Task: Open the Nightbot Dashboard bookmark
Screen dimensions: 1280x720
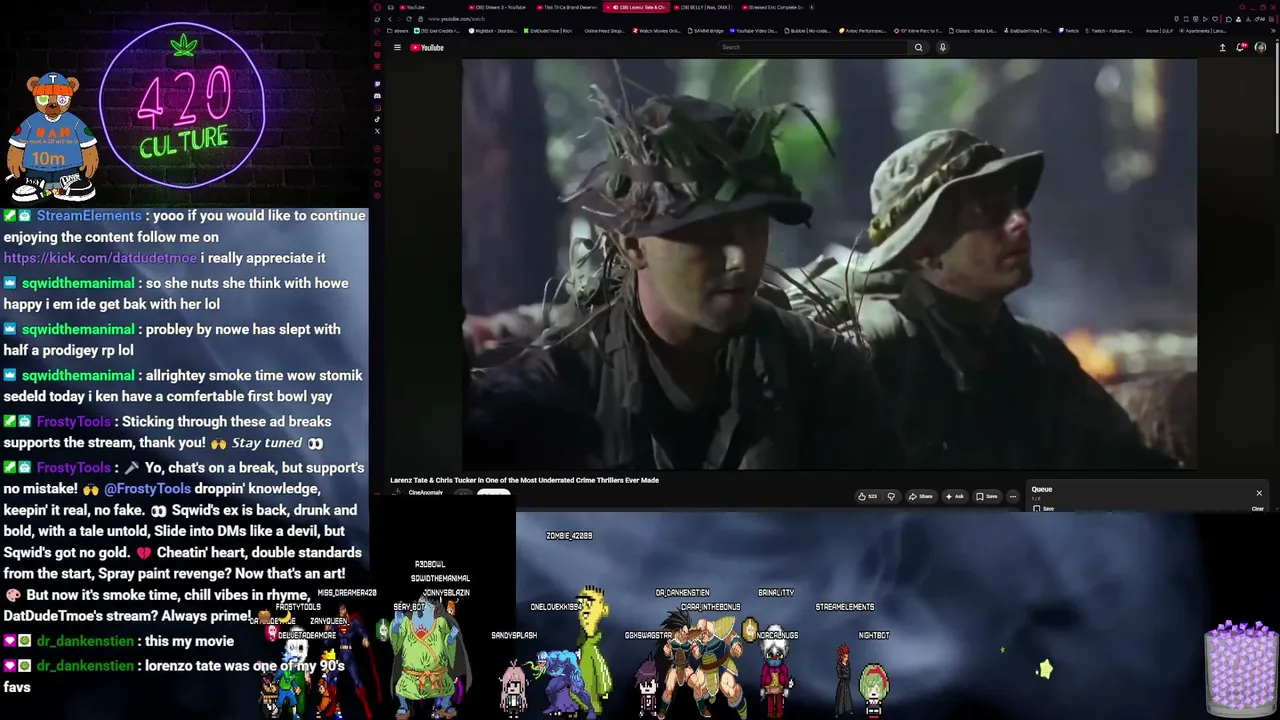Action: tap(494, 31)
